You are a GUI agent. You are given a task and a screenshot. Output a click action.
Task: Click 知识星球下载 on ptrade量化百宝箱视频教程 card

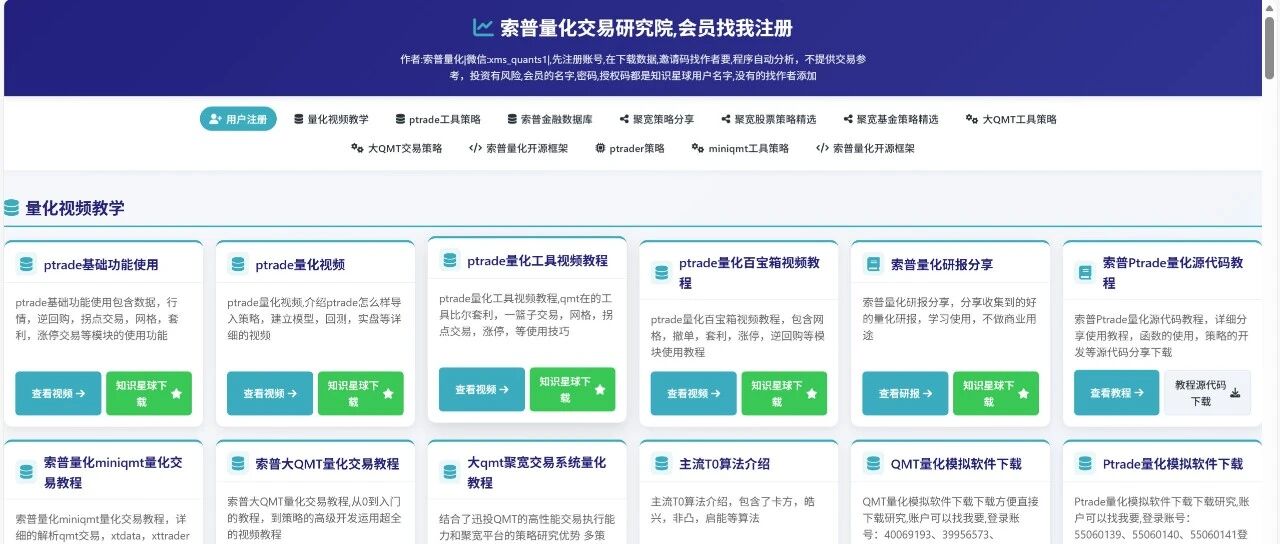784,393
